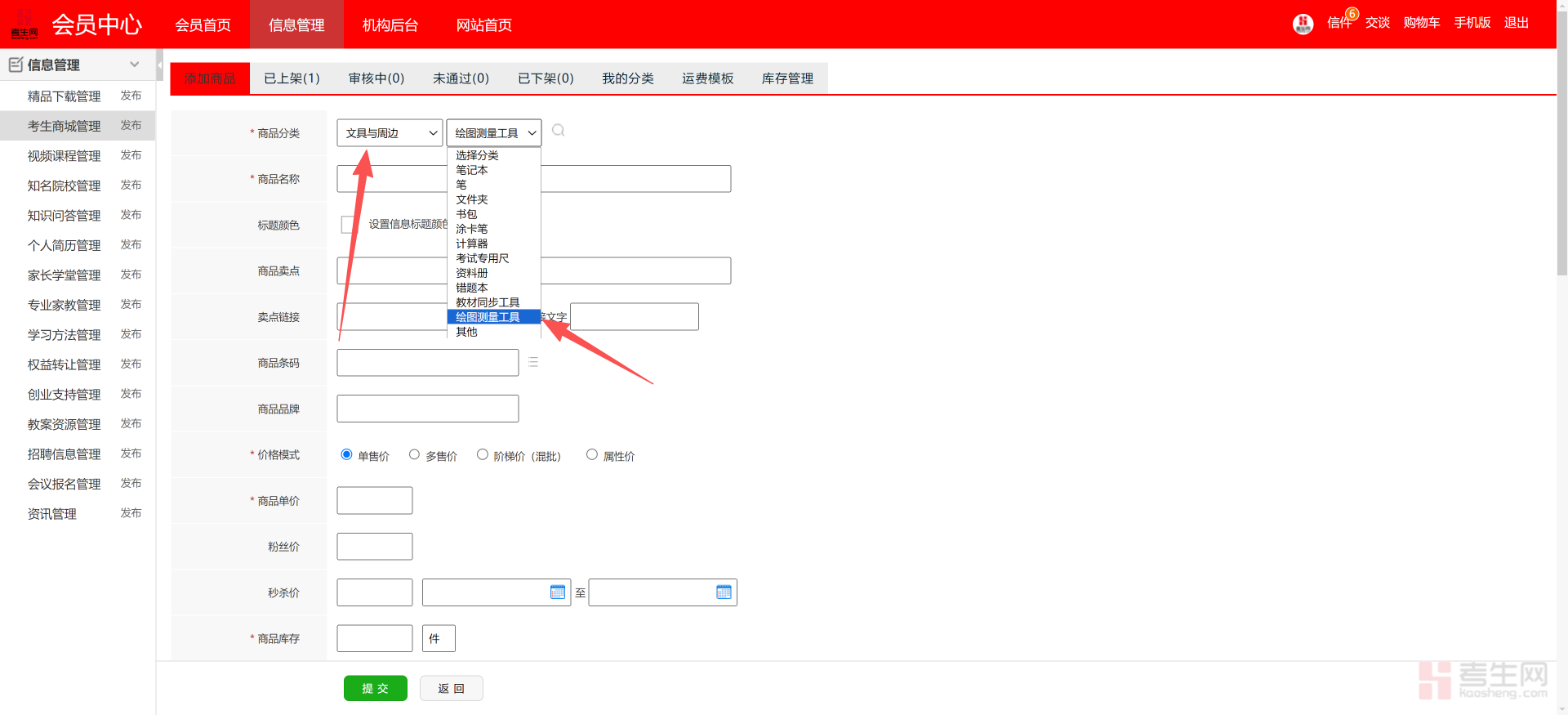The width and height of the screenshot is (1568, 715).
Task: Select the 单售价 price mode radio button
Action: pyautogui.click(x=346, y=454)
